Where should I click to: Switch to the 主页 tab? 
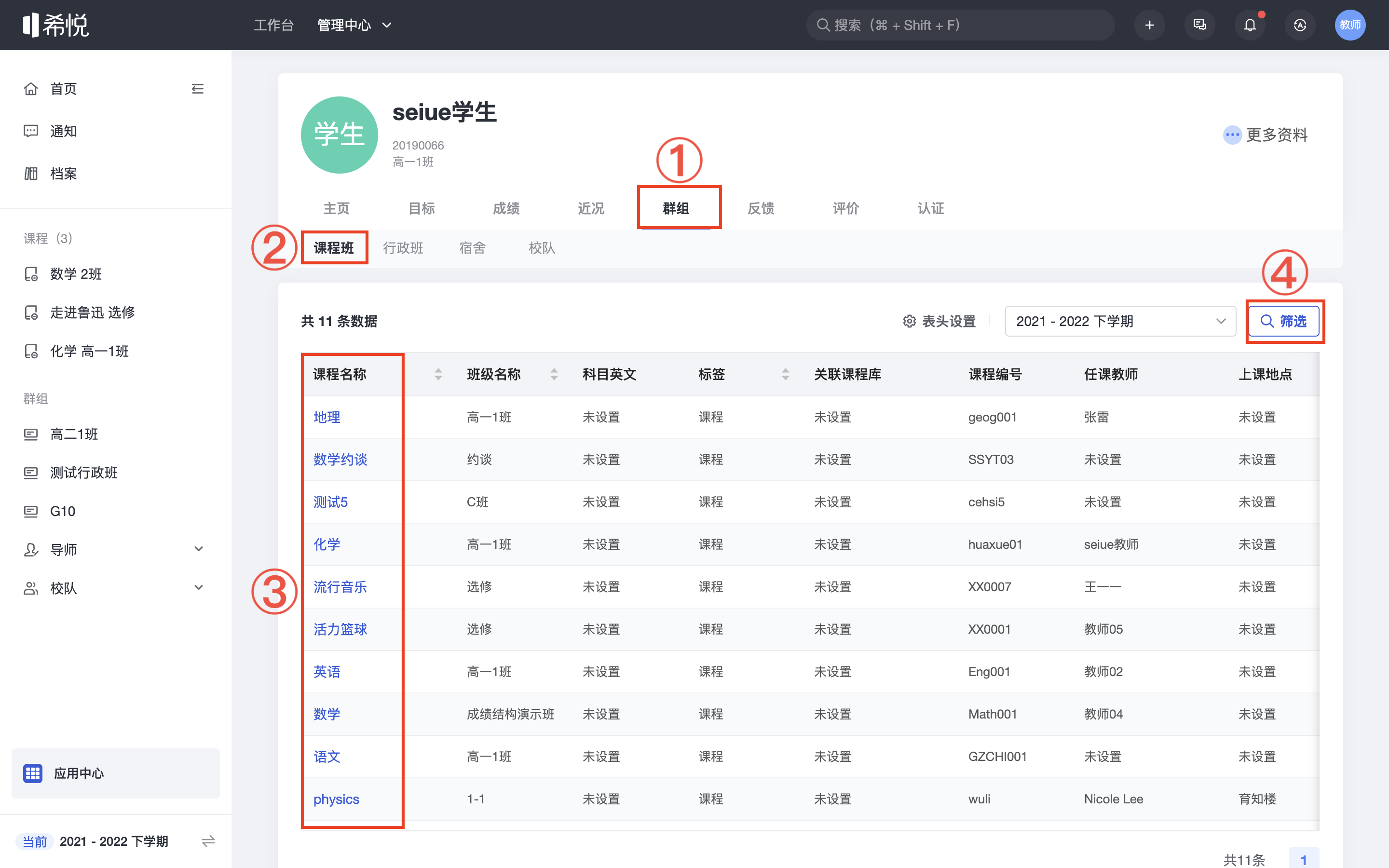point(336,208)
